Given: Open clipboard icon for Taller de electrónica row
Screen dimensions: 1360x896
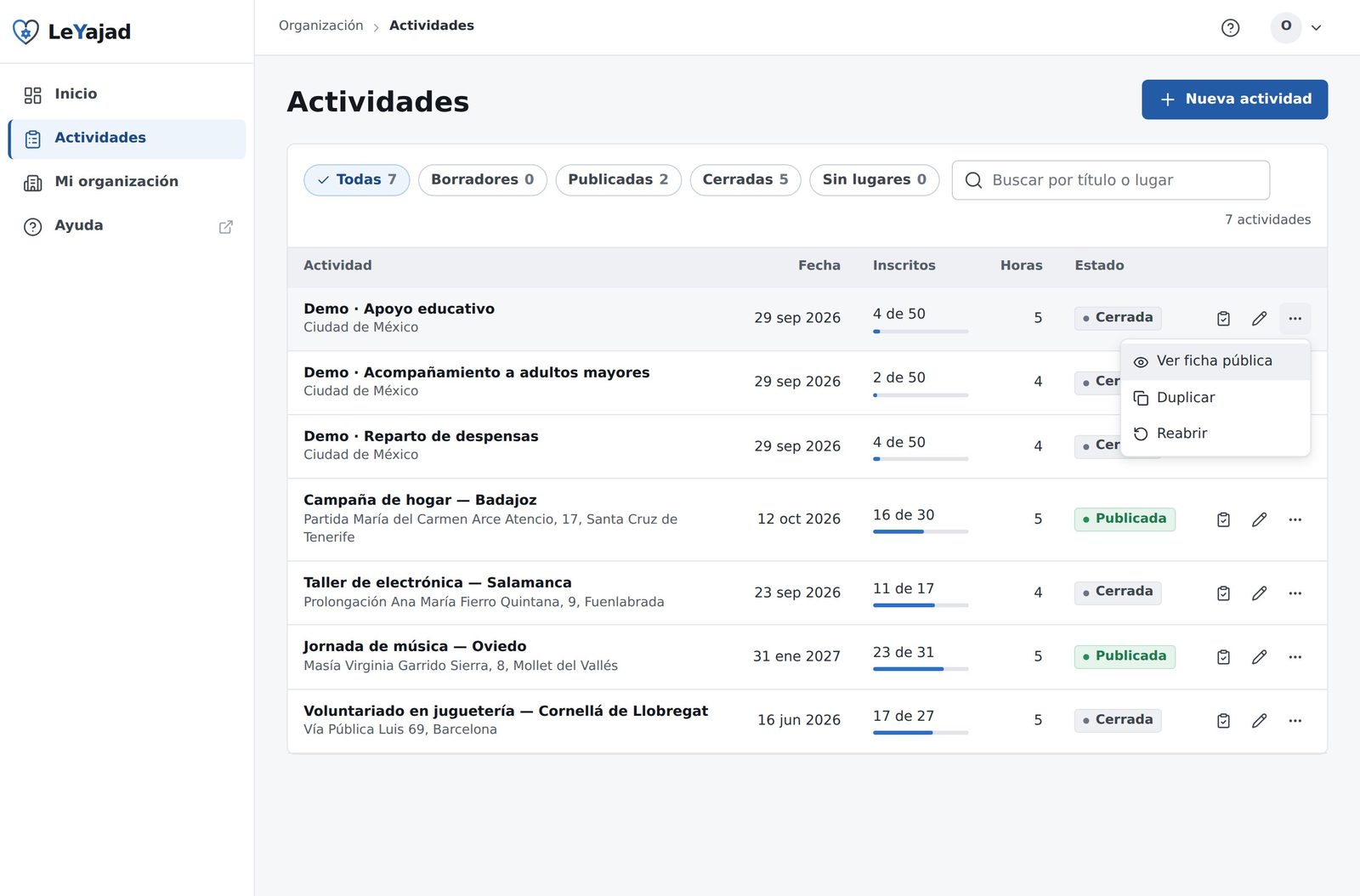Looking at the screenshot, I should 1223,593.
